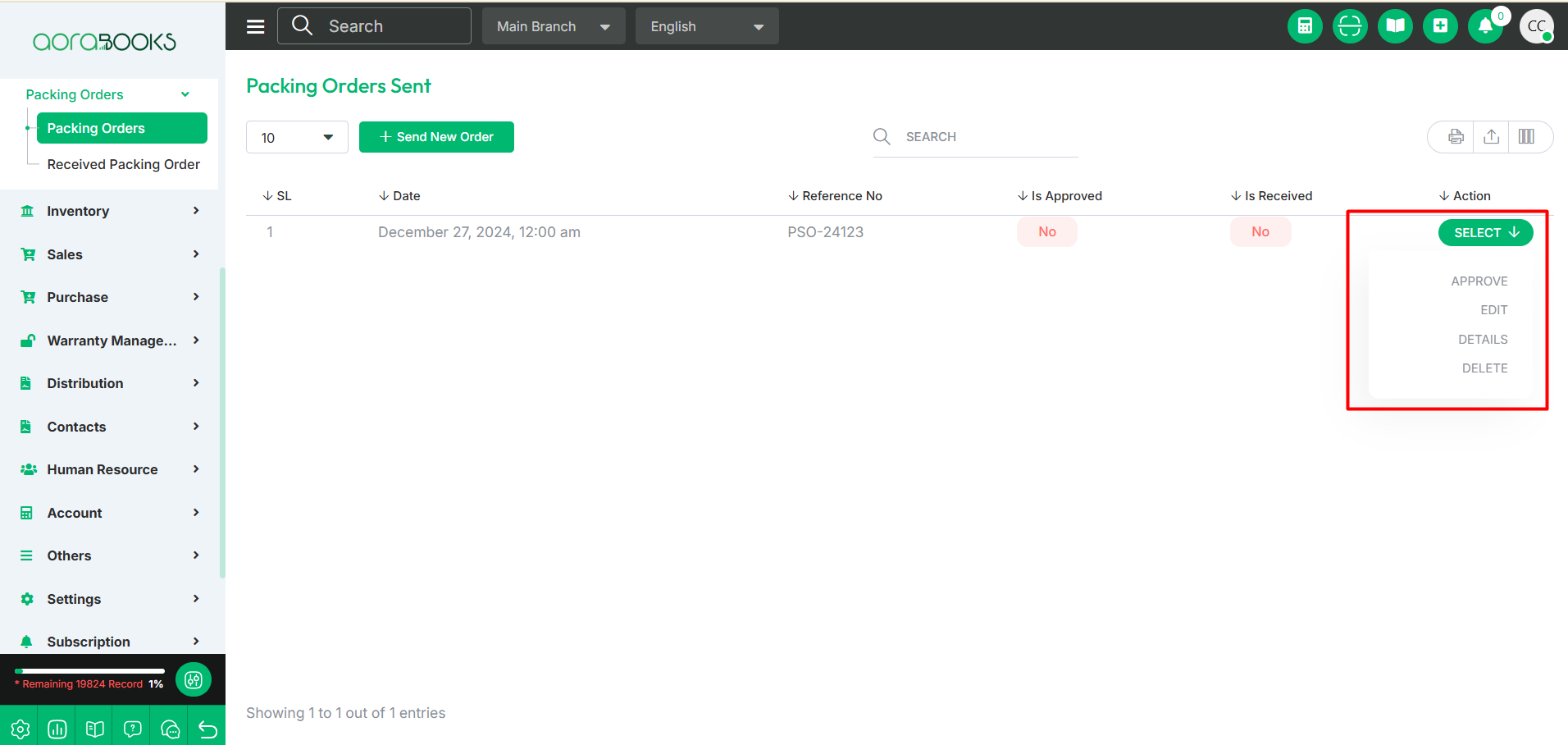Viewport: 1568px width, 745px height.
Task: Click the table SEARCH input field
Action: tap(988, 137)
